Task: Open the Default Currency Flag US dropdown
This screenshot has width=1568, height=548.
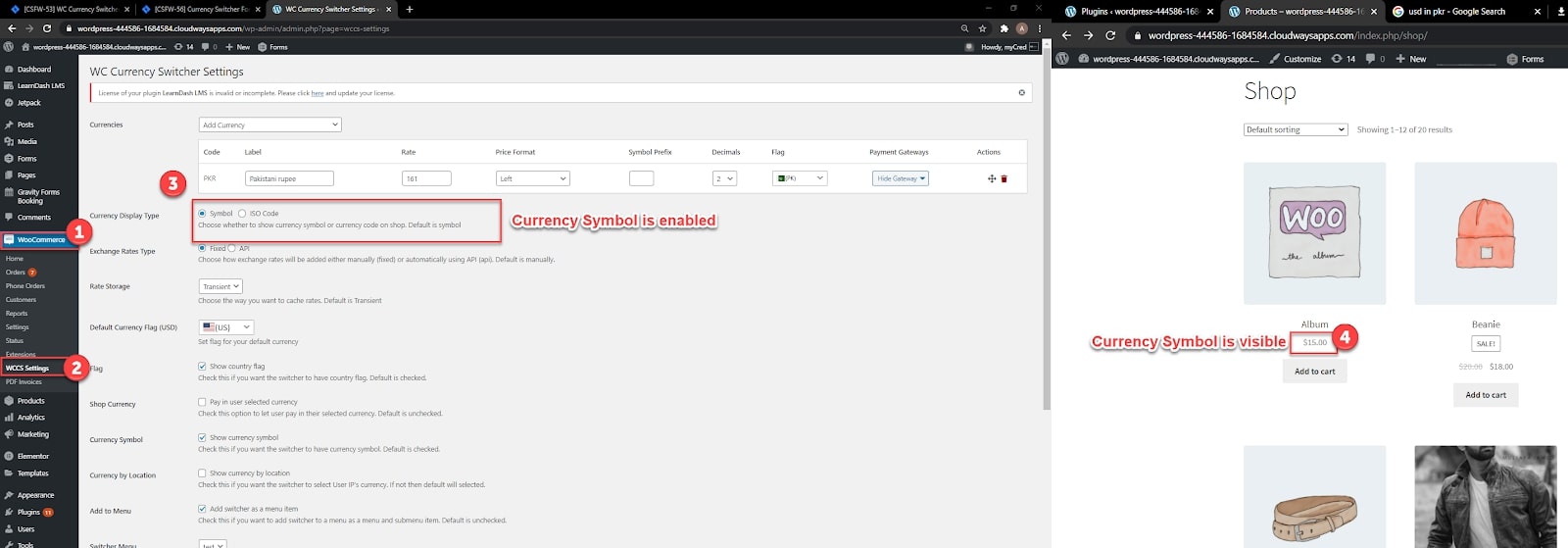Action: coord(226,327)
